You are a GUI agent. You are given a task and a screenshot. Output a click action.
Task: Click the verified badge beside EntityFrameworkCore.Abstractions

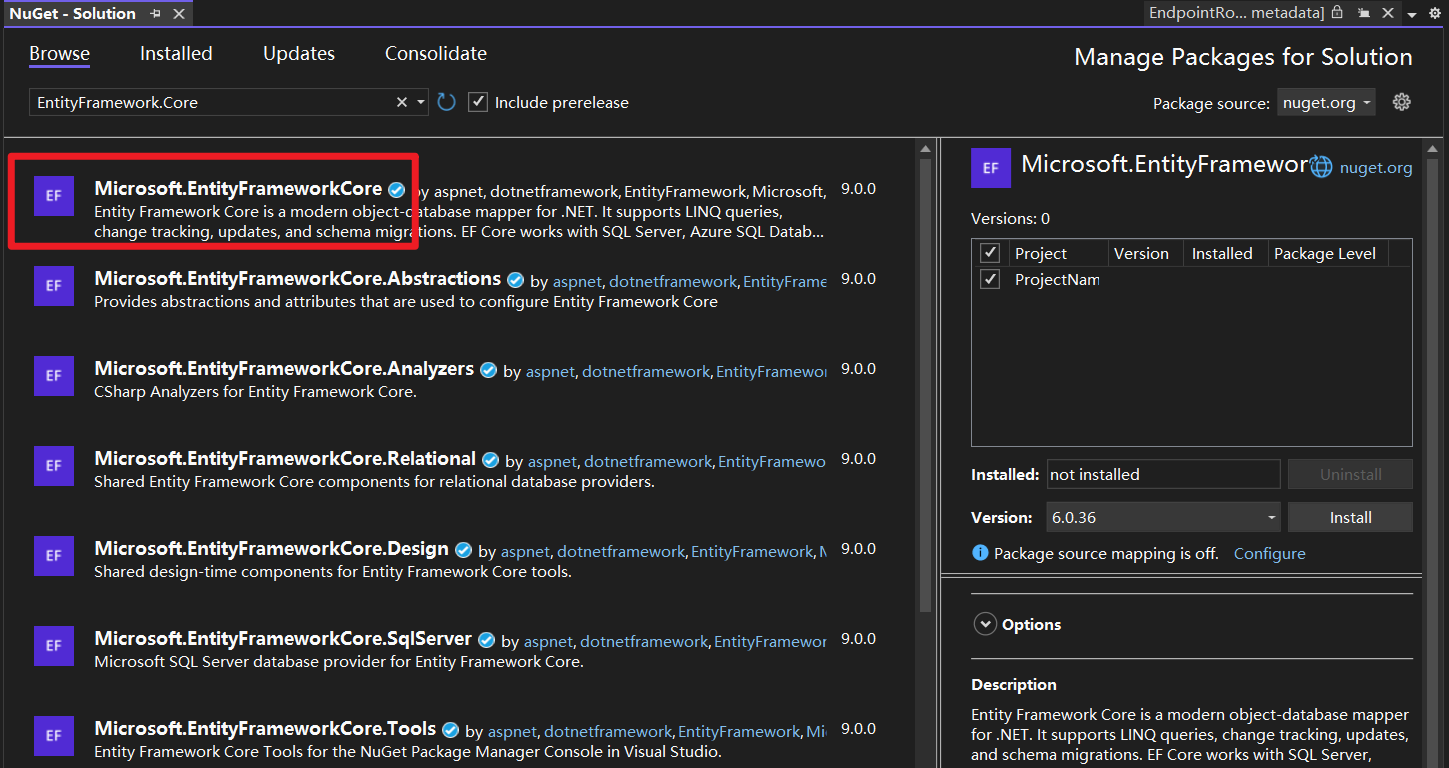pyautogui.click(x=516, y=280)
